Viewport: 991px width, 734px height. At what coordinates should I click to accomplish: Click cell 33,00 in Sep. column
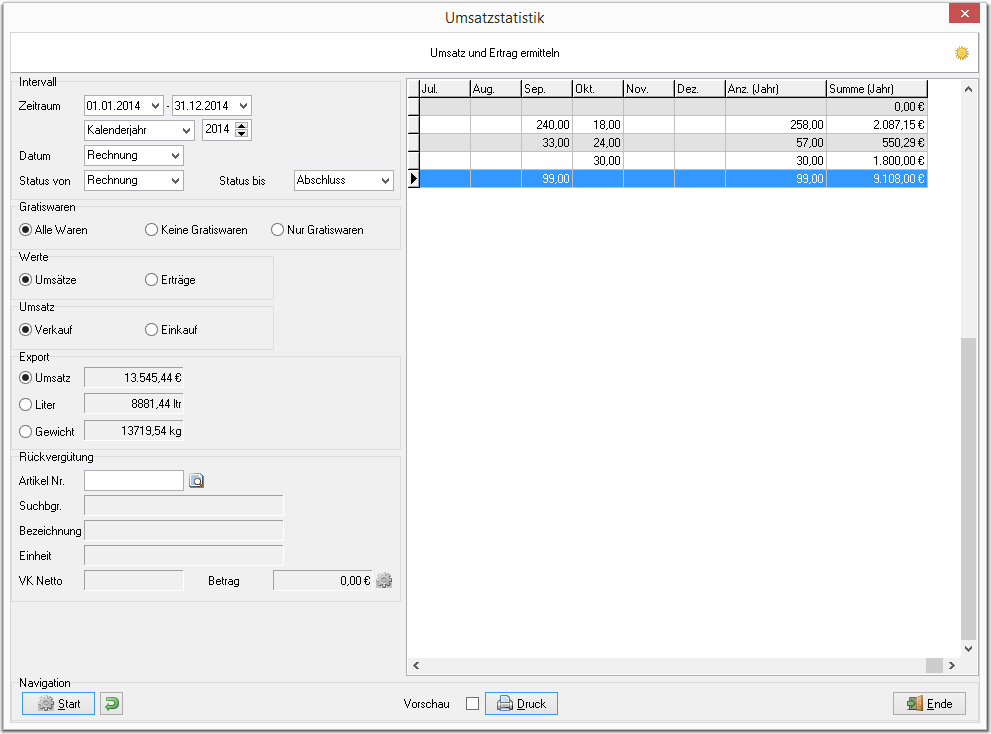click(x=547, y=143)
